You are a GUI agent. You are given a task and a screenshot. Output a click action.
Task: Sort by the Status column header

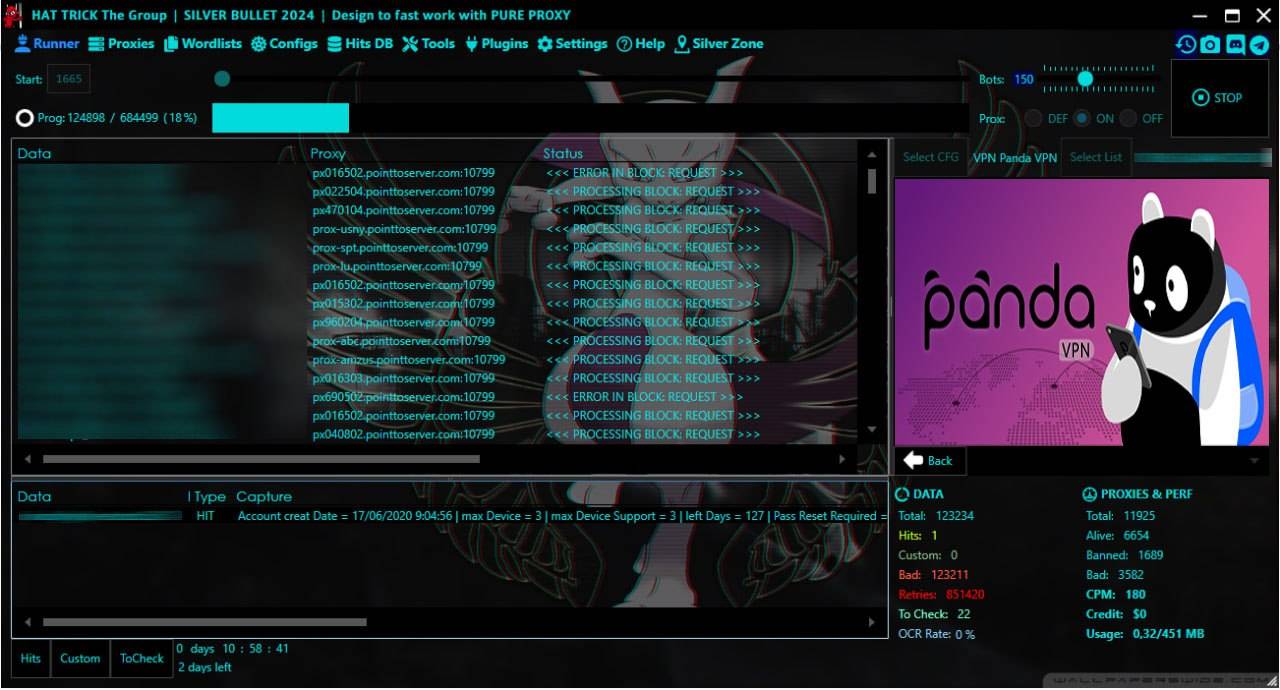(x=563, y=153)
